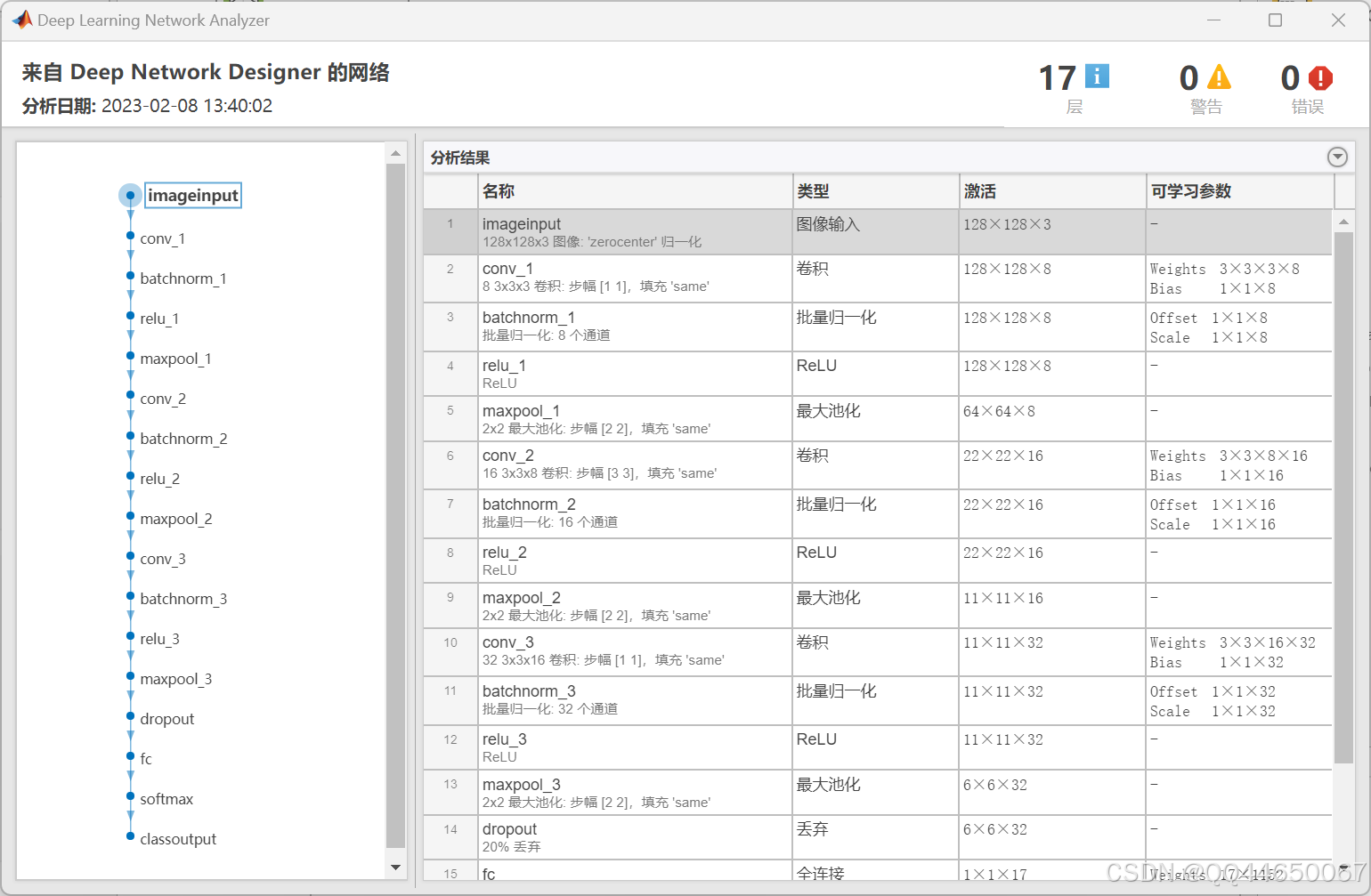Click the analysis date text 2023-02-08 13:40:02
This screenshot has height=896, width=1371.
(187, 106)
